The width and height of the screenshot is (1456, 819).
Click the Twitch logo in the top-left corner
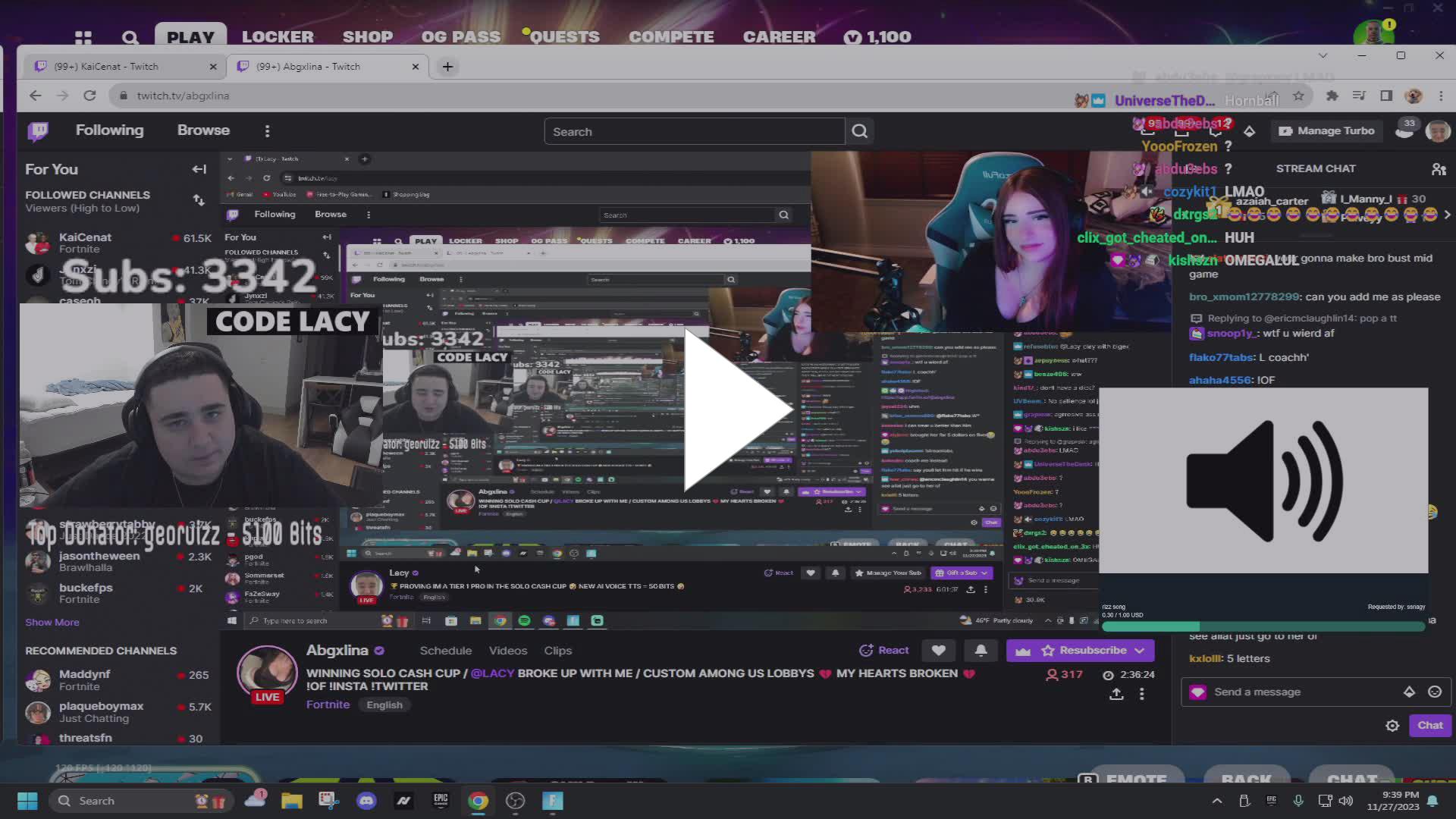pos(38,130)
